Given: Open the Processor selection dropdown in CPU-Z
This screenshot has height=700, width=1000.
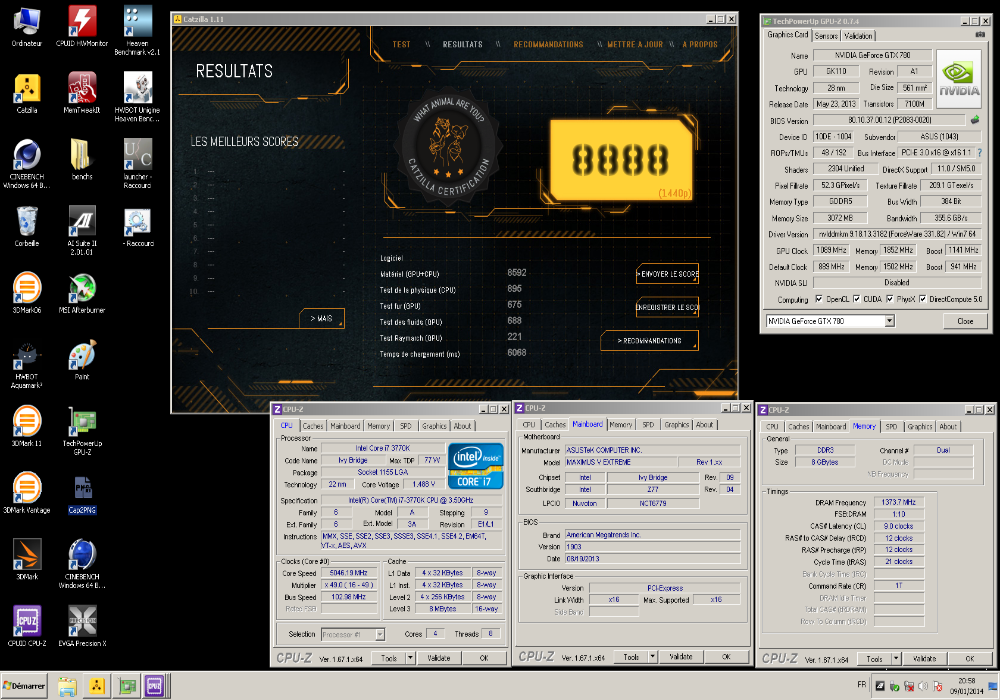Looking at the screenshot, I should (380, 634).
